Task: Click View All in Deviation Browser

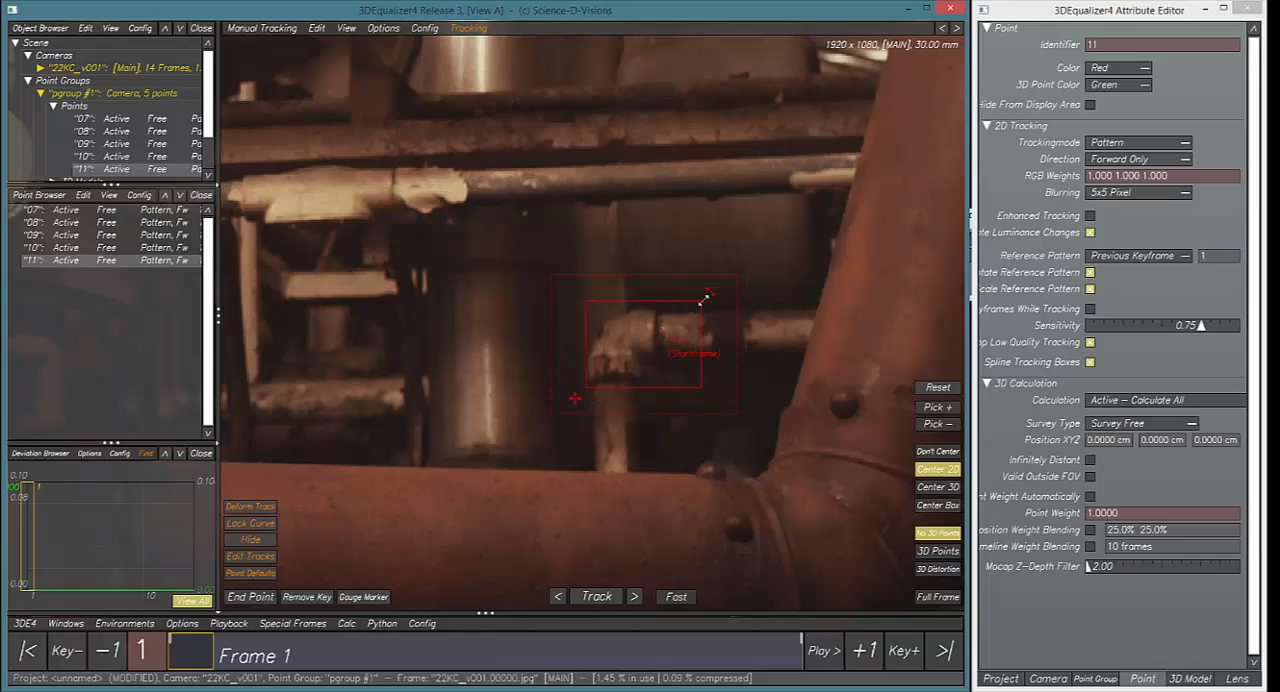Action: tap(192, 601)
